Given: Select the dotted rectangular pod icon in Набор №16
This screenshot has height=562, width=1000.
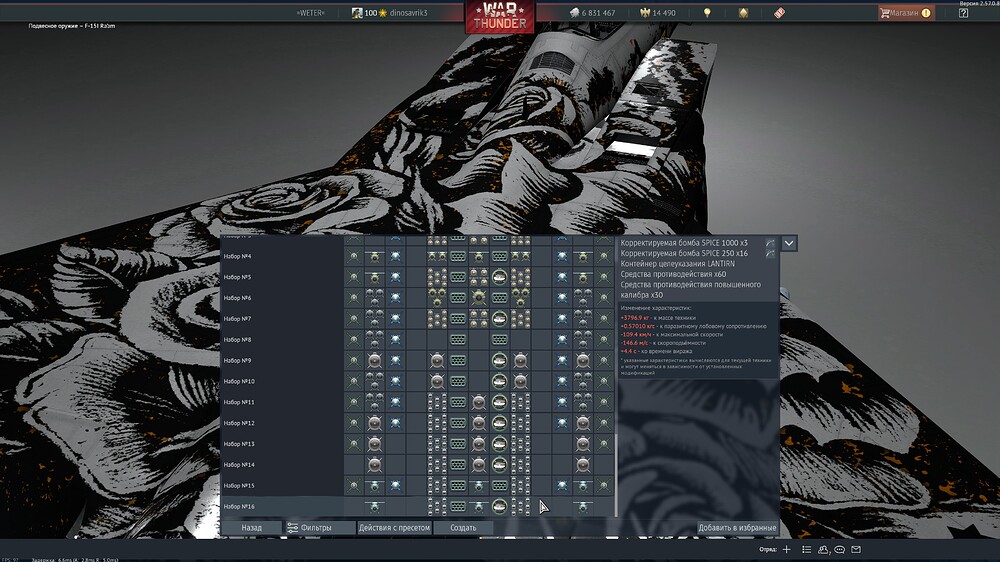Looking at the screenshot, I should pyautogui.click(x=458, y=507).
